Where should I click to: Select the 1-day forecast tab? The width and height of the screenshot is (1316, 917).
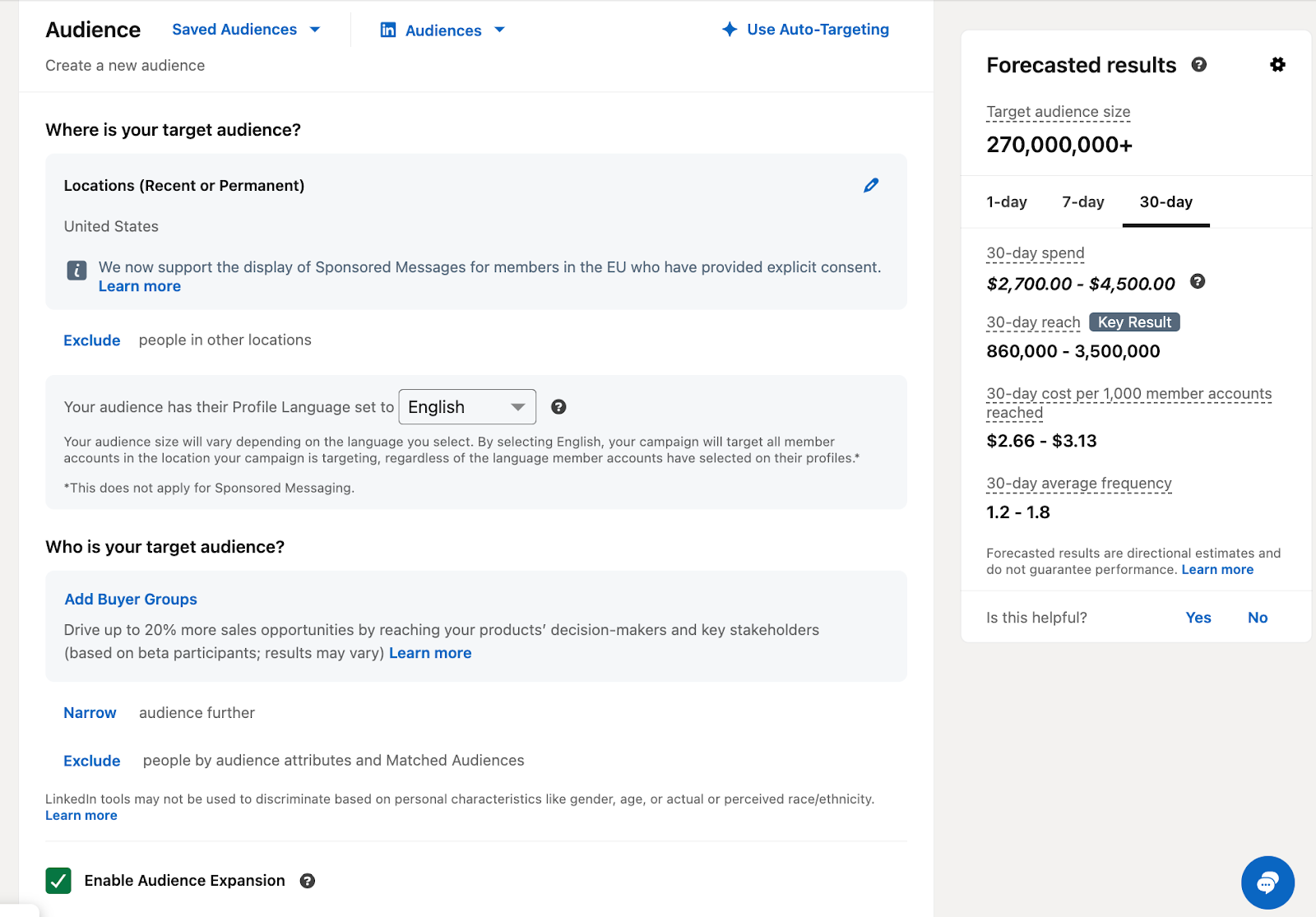(x=1005, y=201)
